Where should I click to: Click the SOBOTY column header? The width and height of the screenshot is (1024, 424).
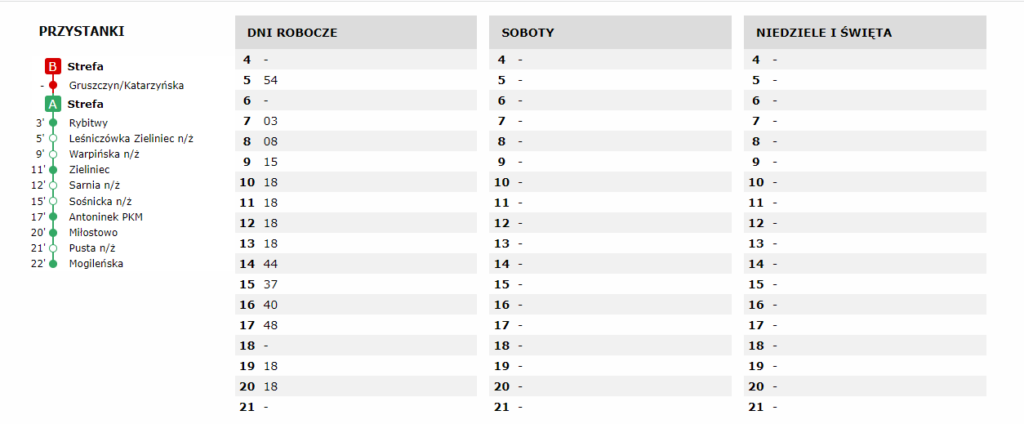pos(528,32)
